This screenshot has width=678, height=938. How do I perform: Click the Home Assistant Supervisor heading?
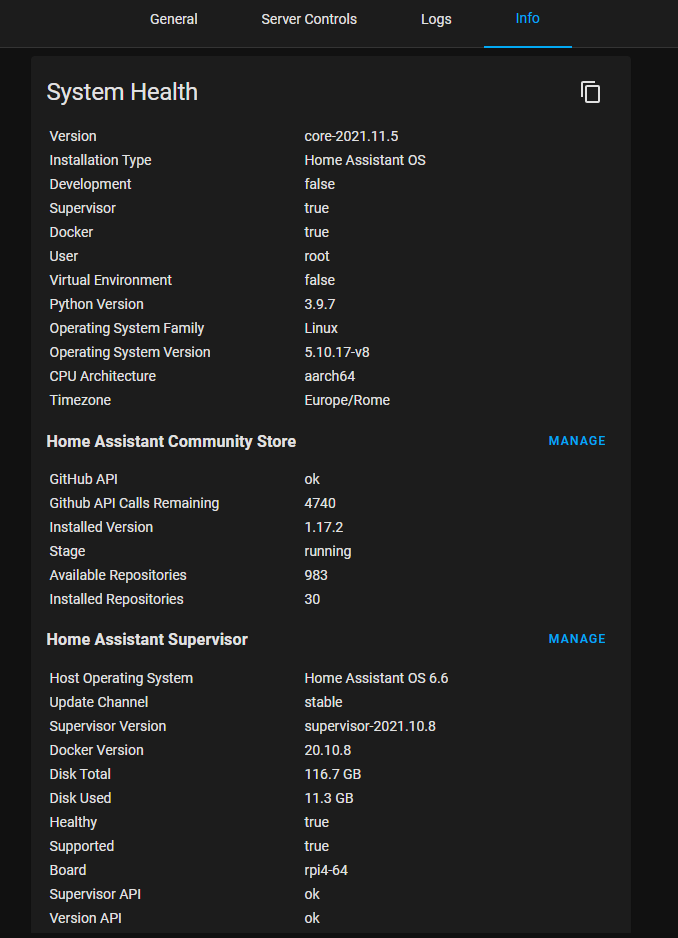coord(147,639)
